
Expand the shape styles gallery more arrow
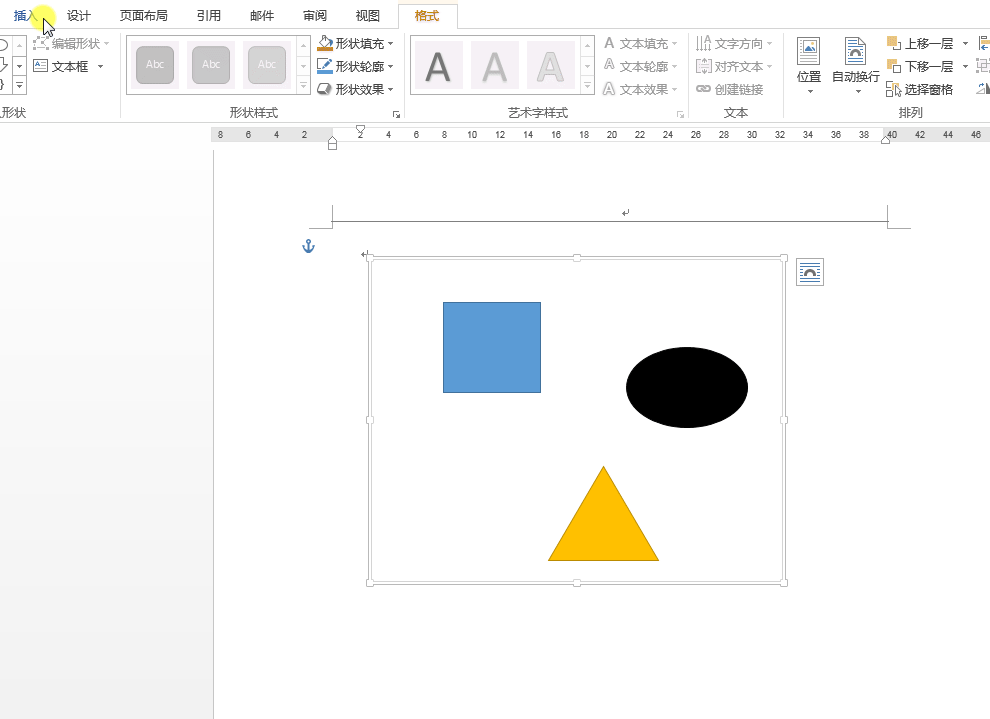point(303,87)
